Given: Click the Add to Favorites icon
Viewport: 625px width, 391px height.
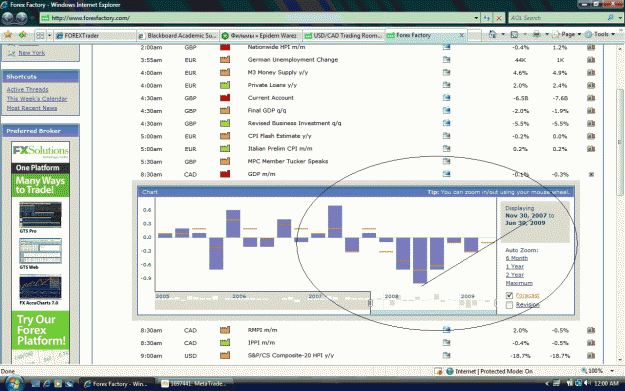Looking at the screenshot, I should pos(22,35).
